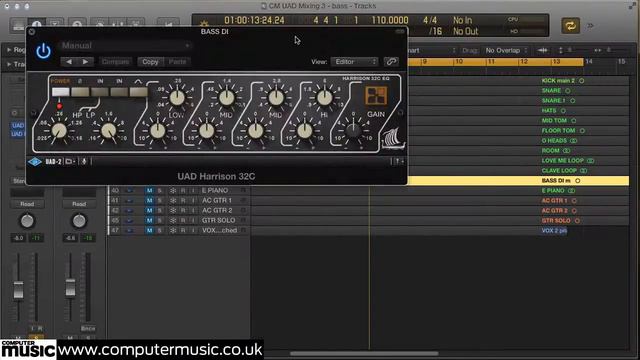Click the HP filter frequency knob
The height and width of the screenshot is (360, 640).
(59, 131)
